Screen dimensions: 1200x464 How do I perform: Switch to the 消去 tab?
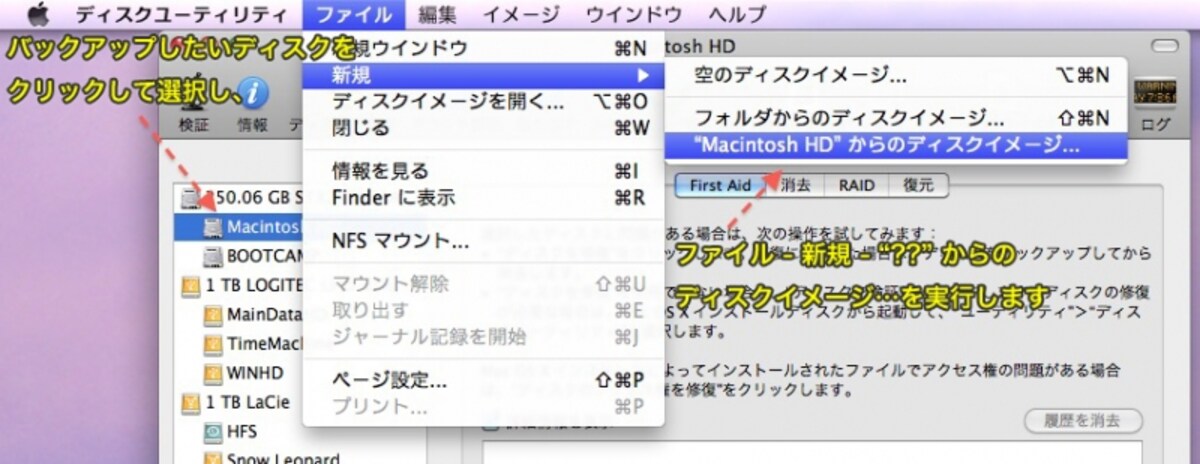click(x=795, y=185)
